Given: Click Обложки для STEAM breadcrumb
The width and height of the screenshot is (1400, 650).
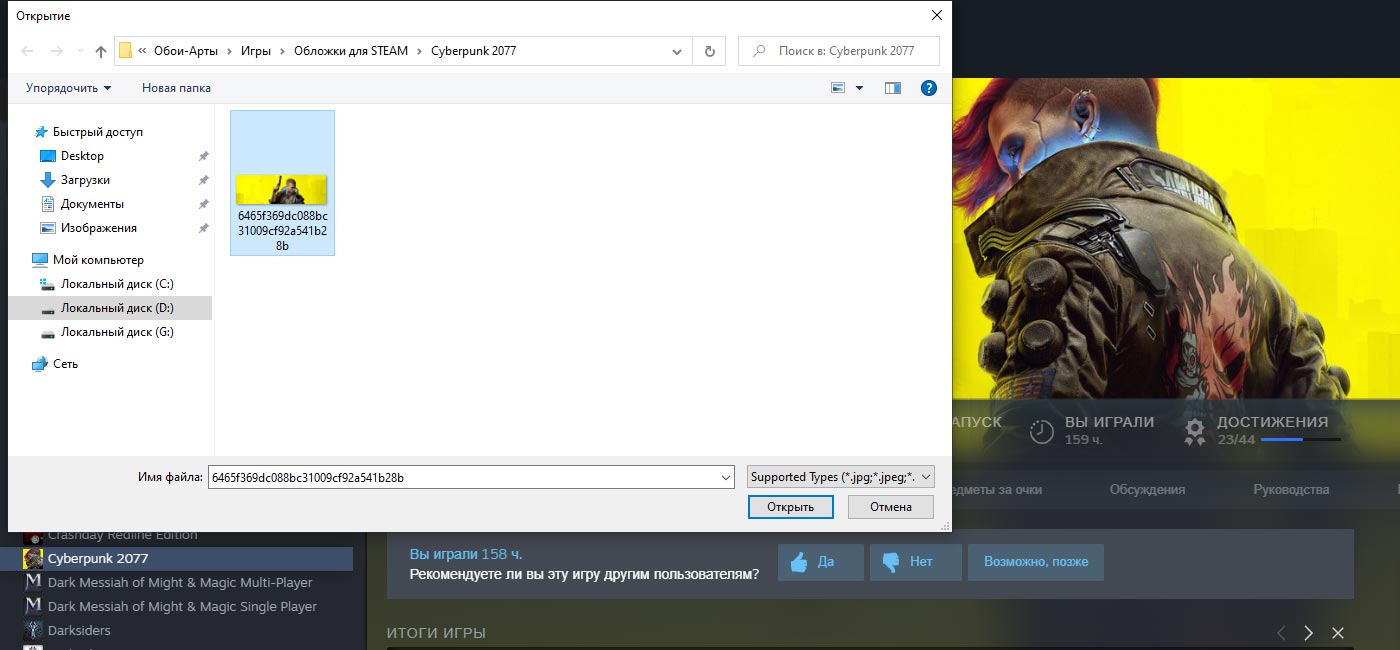Looking at the screenshot, I should [x=351, y=51].
